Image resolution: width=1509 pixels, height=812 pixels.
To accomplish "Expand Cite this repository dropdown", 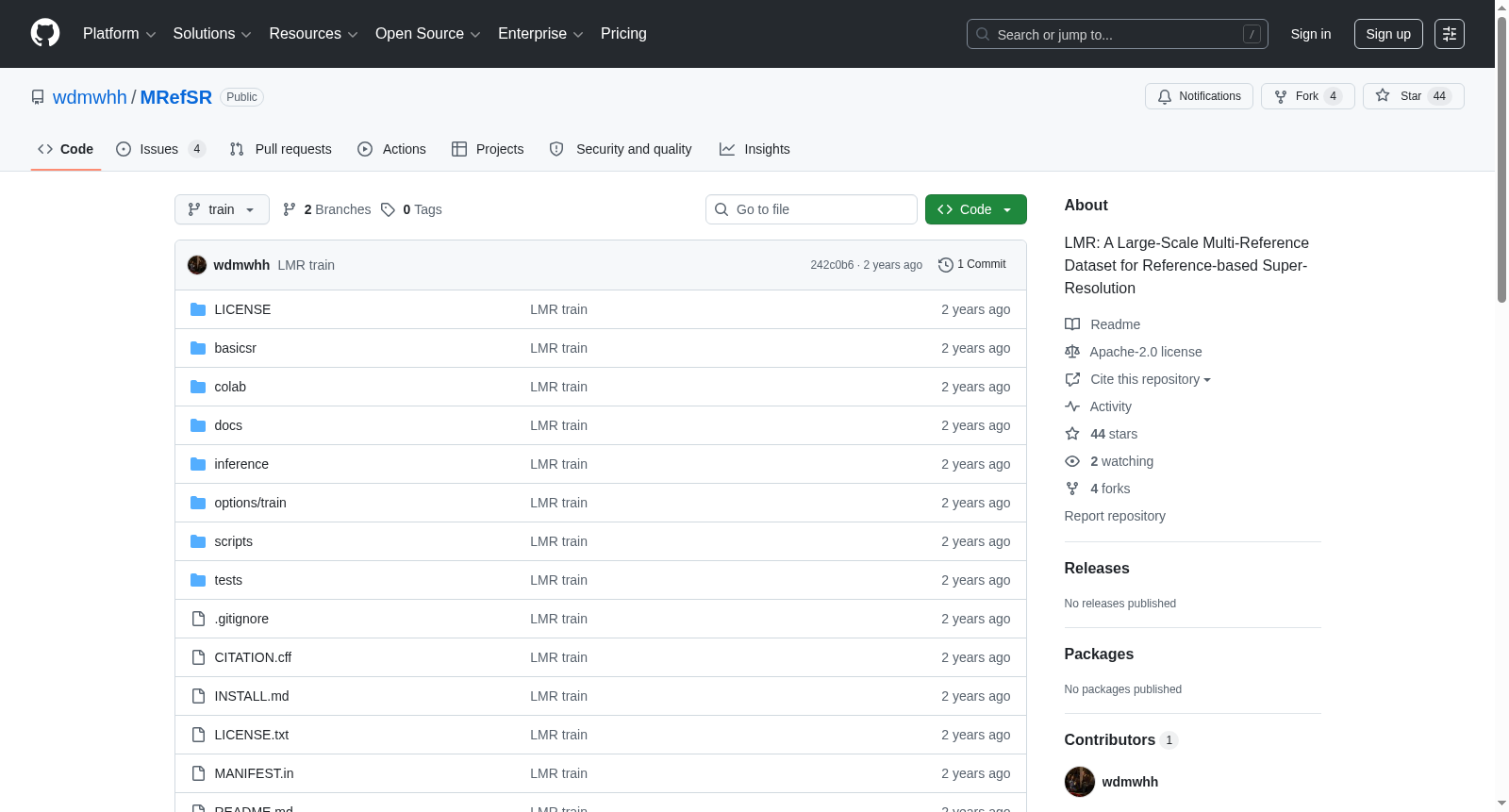I will click(1151, 379).
